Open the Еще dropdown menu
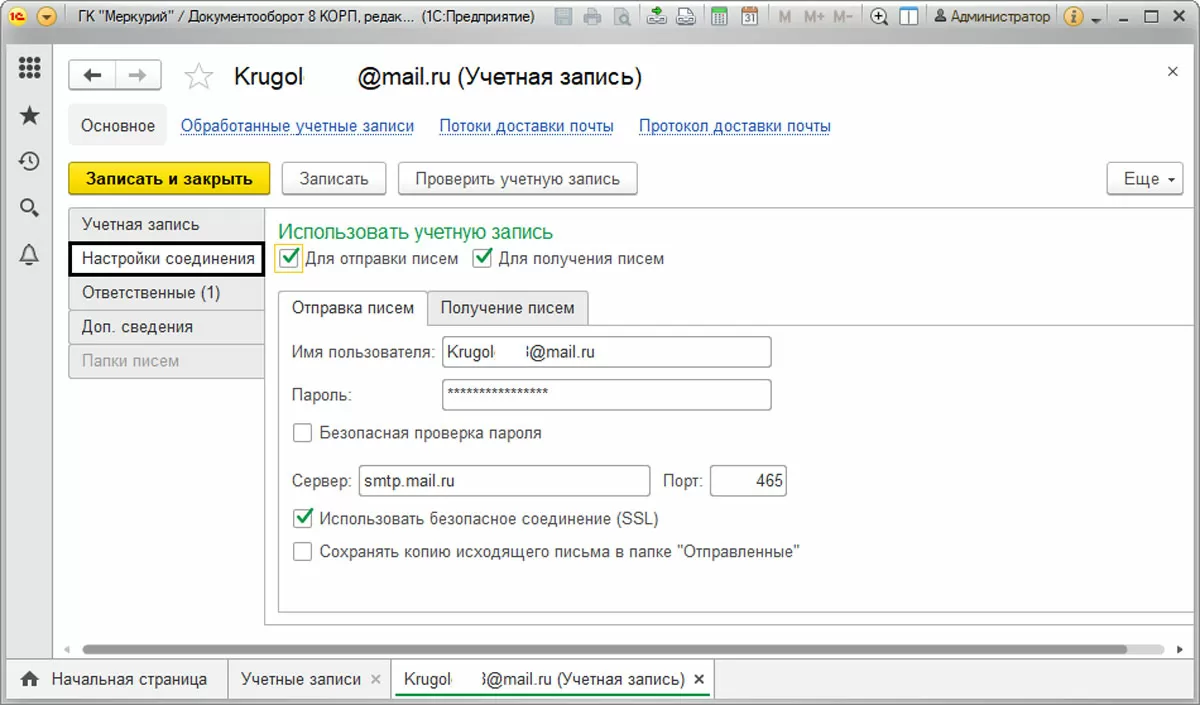 pos(1145,179)
